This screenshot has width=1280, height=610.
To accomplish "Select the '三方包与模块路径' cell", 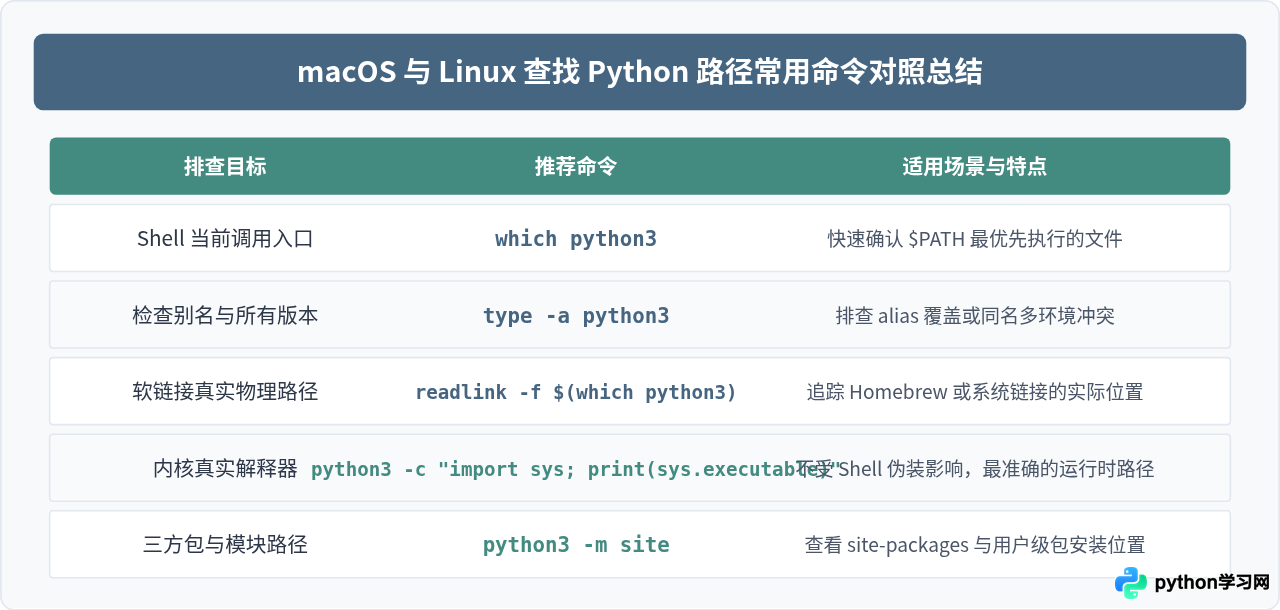I will pos(225,545).
